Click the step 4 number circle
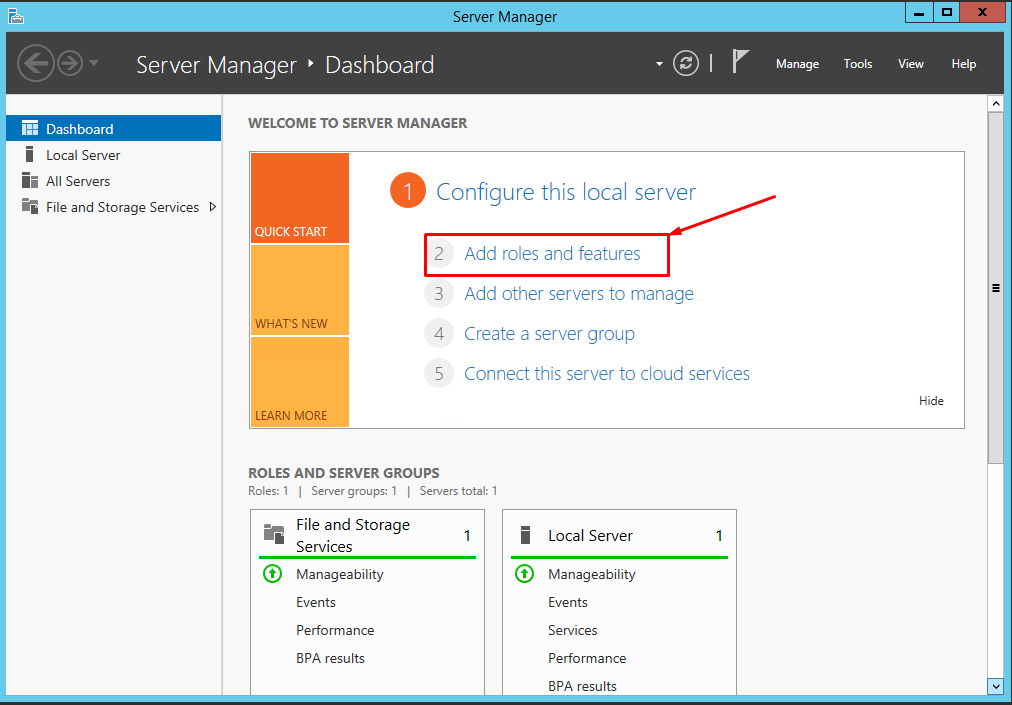The image size is (1012, 705). [439, 334]
